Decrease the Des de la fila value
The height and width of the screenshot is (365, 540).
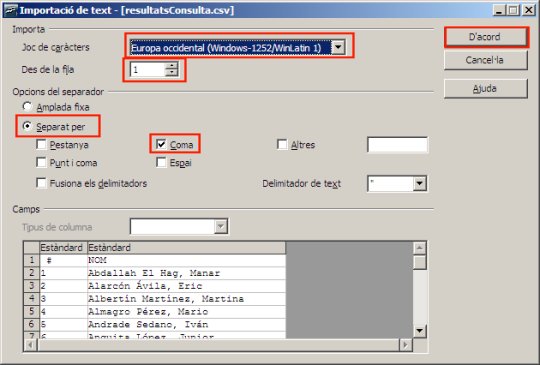(x=172, y=73)
